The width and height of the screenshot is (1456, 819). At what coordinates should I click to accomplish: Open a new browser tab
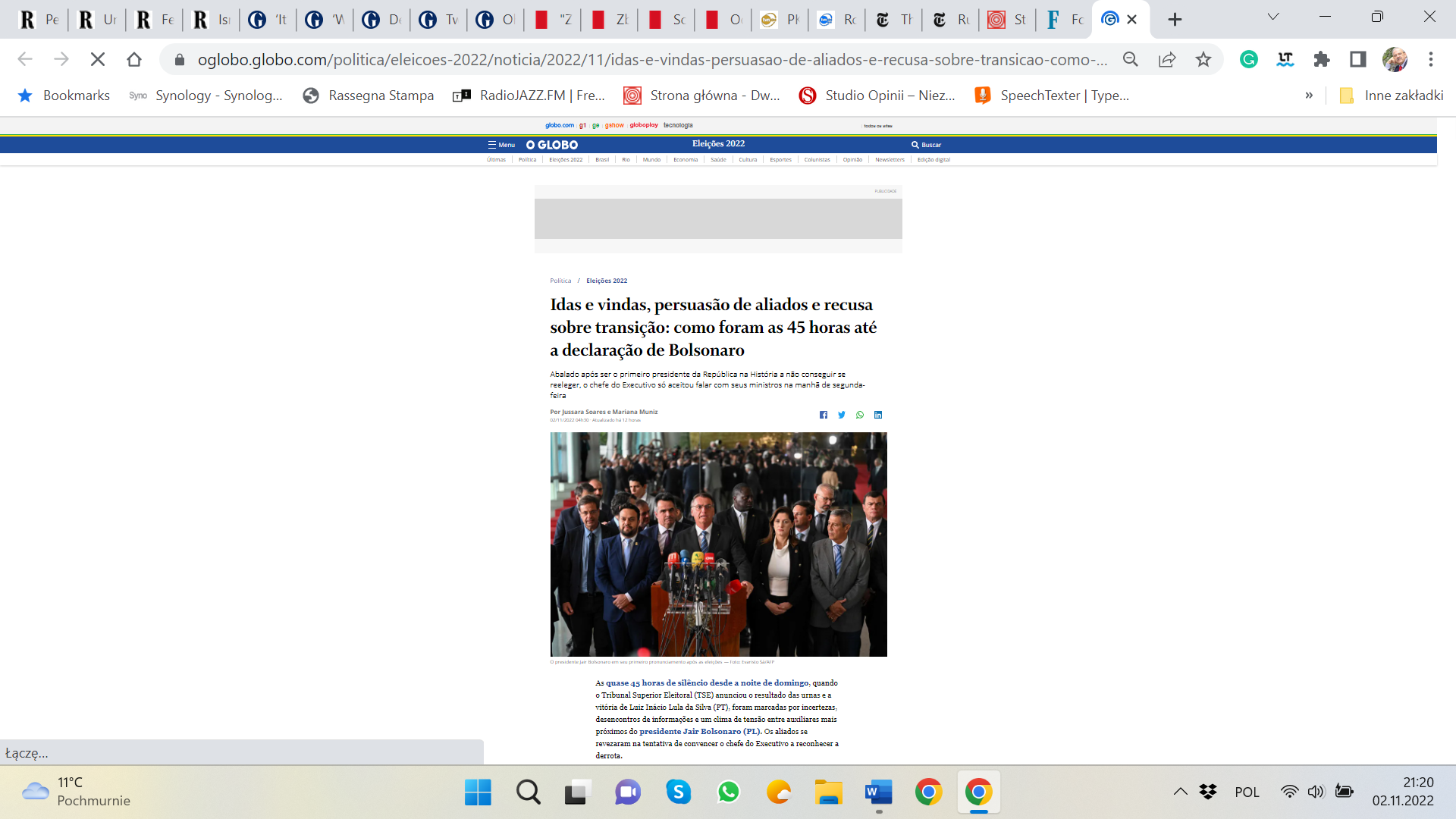coord(1175,19)
